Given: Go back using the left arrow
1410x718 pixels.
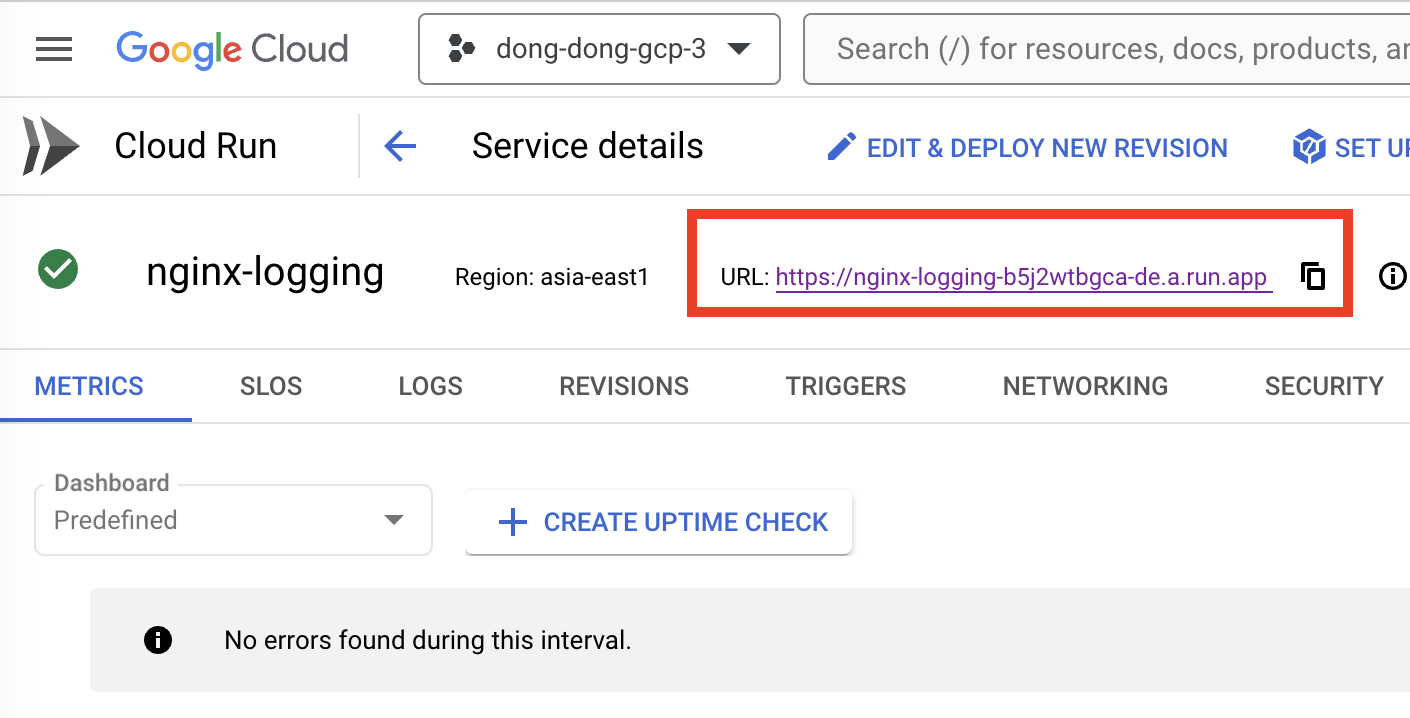Looking at the screenshot, I should (x=400, y=147).
